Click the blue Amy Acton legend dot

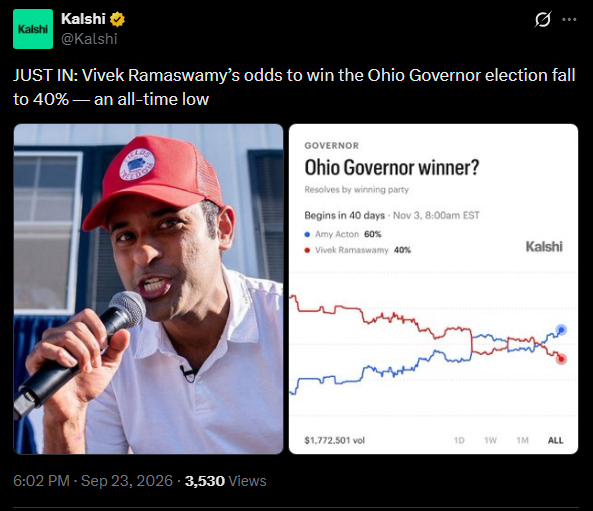click(307, 235)
